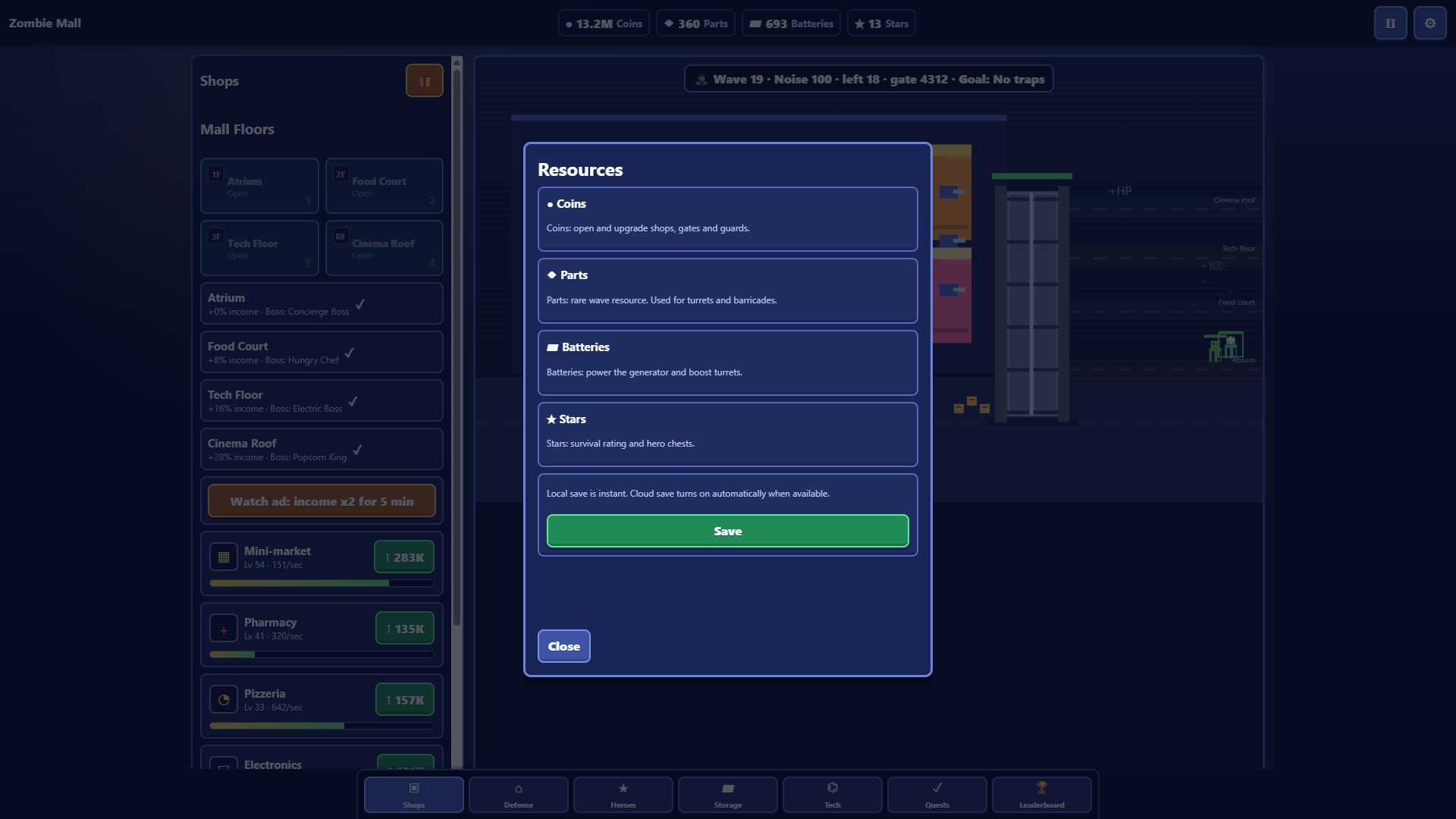Image resolution: width=1456 pixels, height=819 pixels.
Task: Click the Coins resource card
Action: [727, 218]
